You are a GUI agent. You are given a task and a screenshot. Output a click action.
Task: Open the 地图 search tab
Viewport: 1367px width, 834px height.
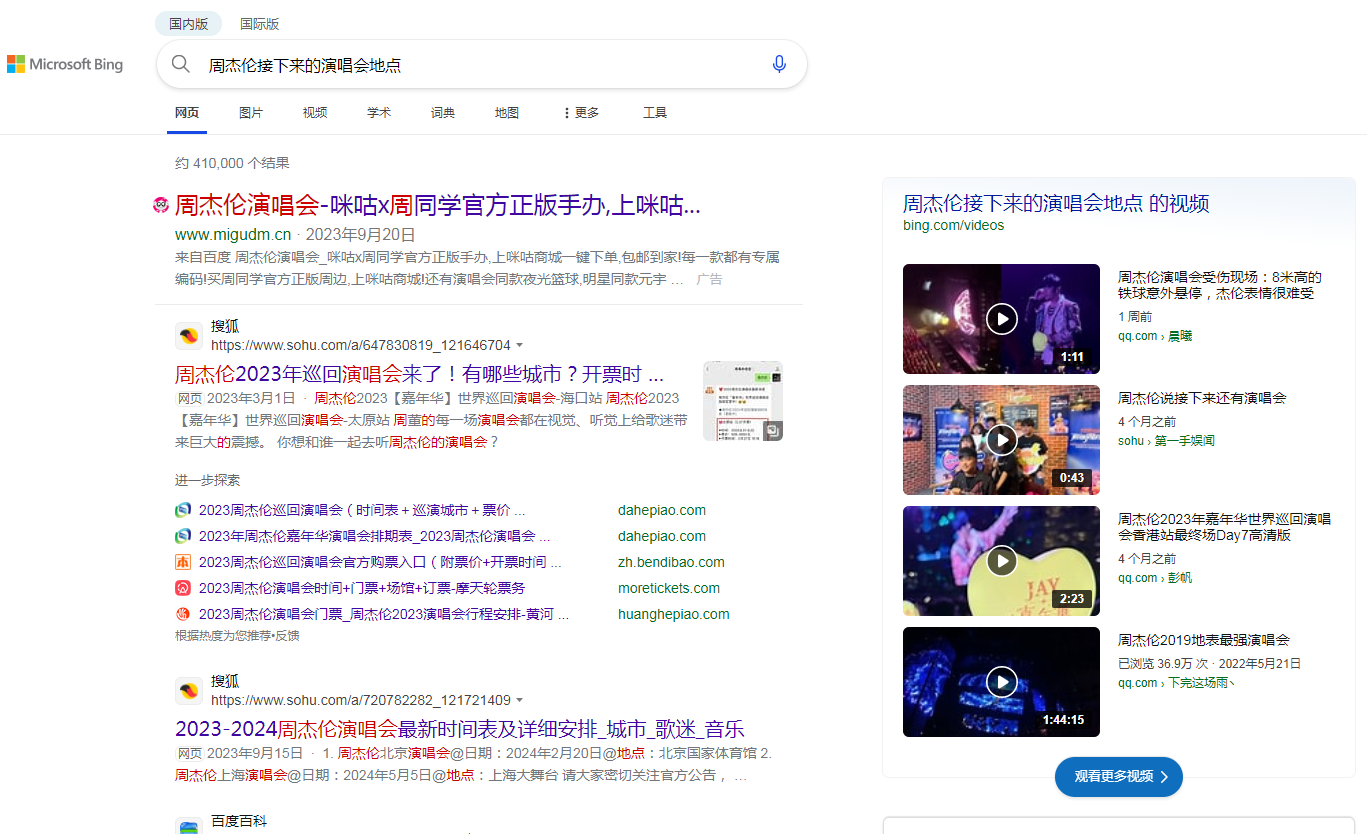click(x=506, y=112)
